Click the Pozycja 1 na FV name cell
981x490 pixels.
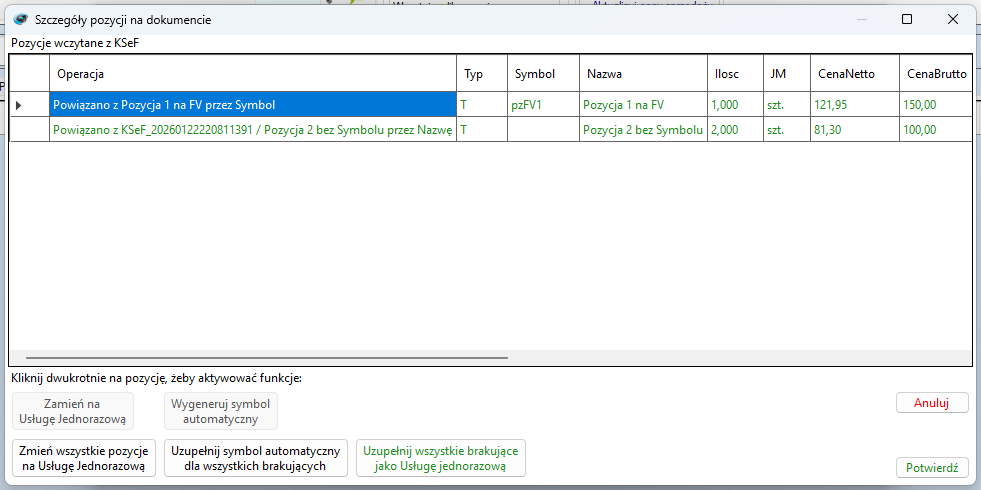pyautogui.click(x=642, y=104)
